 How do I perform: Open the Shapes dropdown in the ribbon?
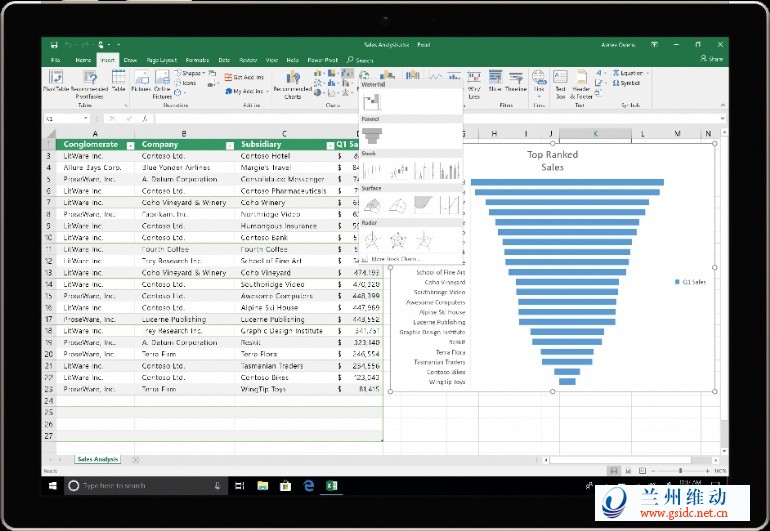click(x=193, y=73)
